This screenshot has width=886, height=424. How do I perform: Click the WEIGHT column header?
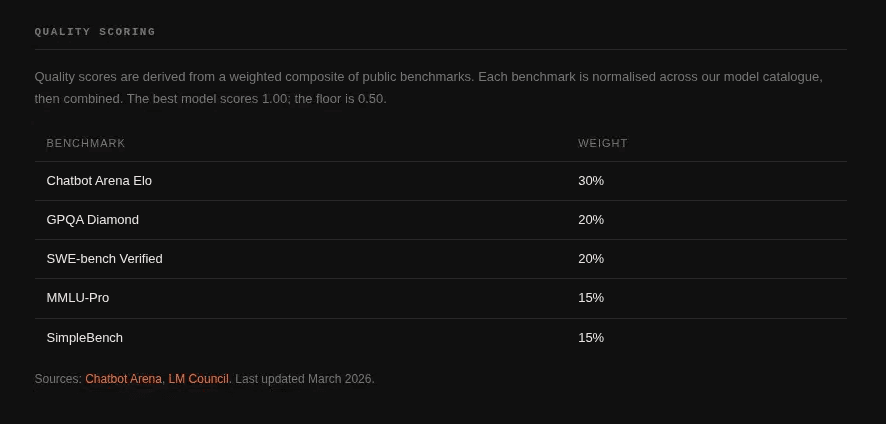point(603,143)
